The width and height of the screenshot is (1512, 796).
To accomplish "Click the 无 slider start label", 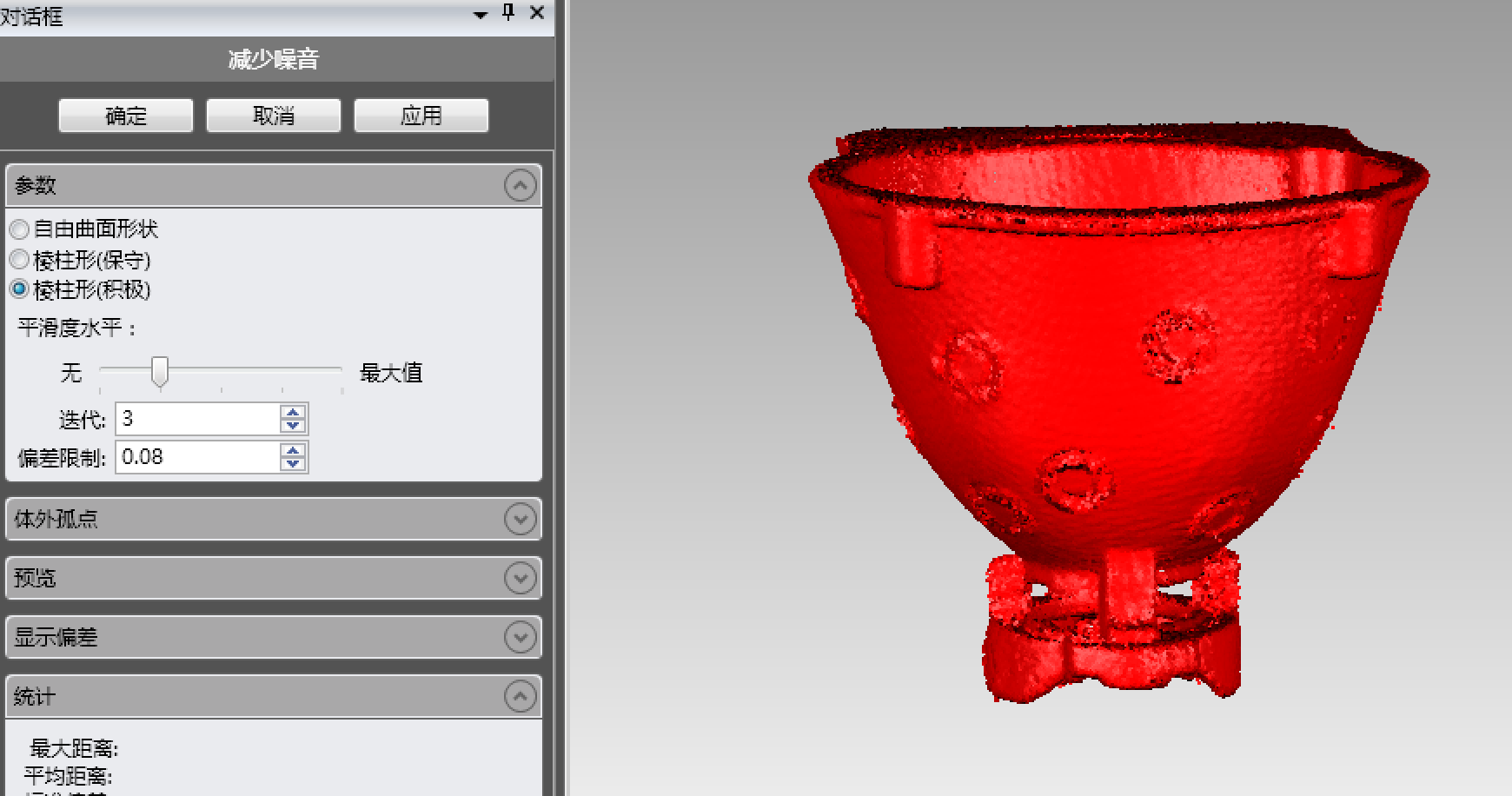I will pos(71,373).
